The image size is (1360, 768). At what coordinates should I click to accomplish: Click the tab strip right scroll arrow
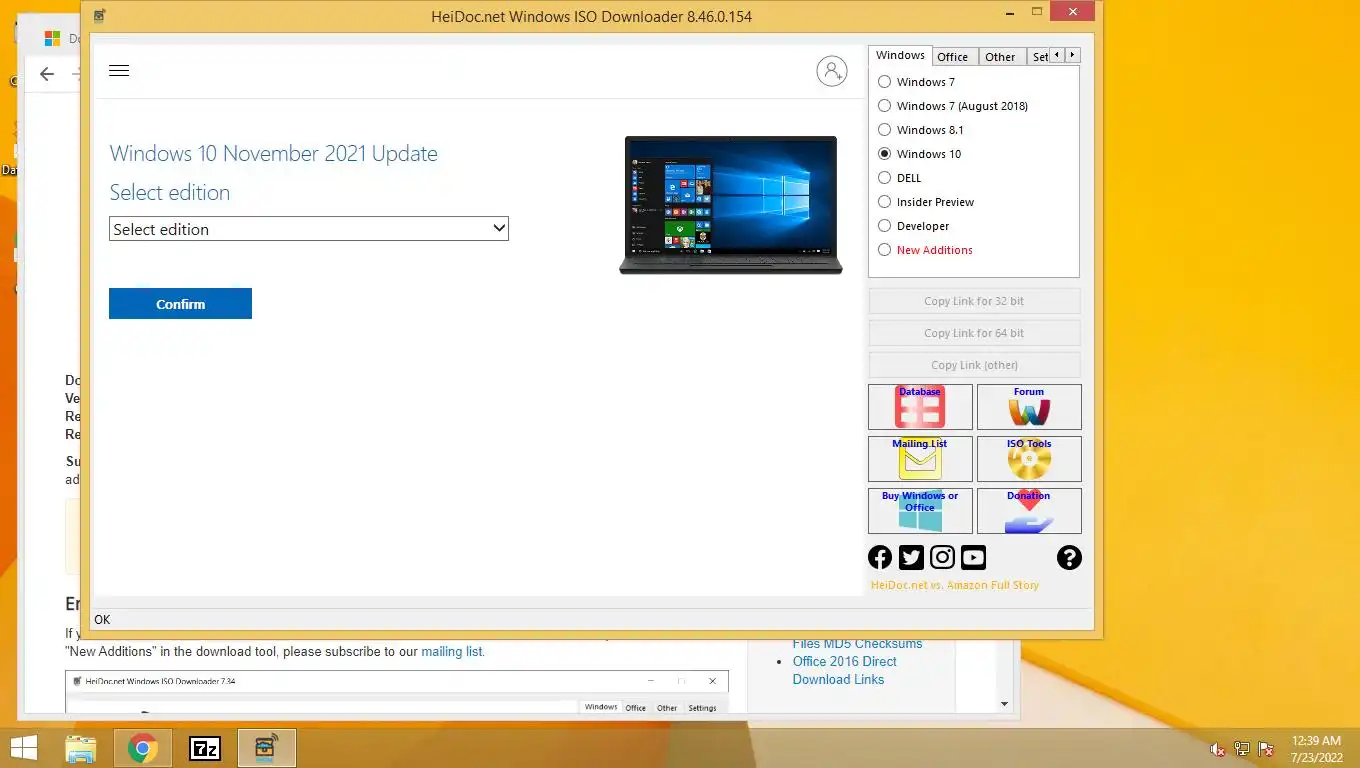1073,56
